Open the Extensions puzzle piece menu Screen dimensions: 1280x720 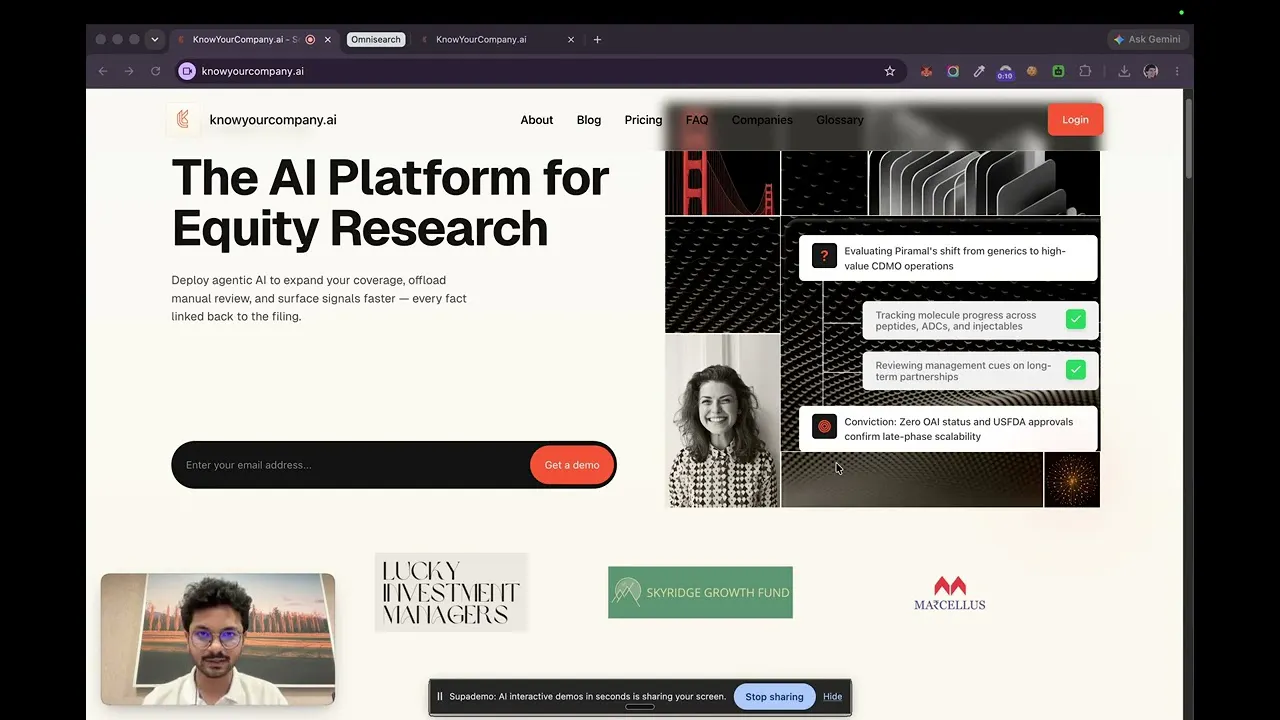tap(1085, 71)
